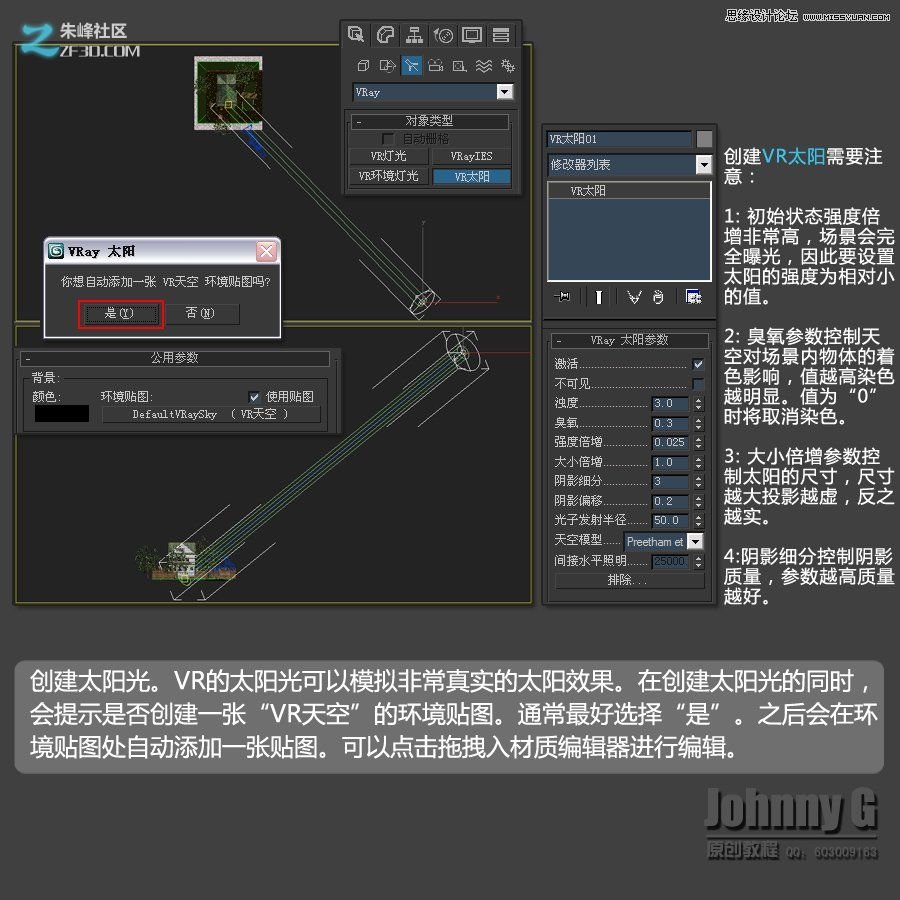The height and width of the screenshot is (900, 900).
Task: Click the 阴影细分 value field 3
Action: (x=670, y=482)
